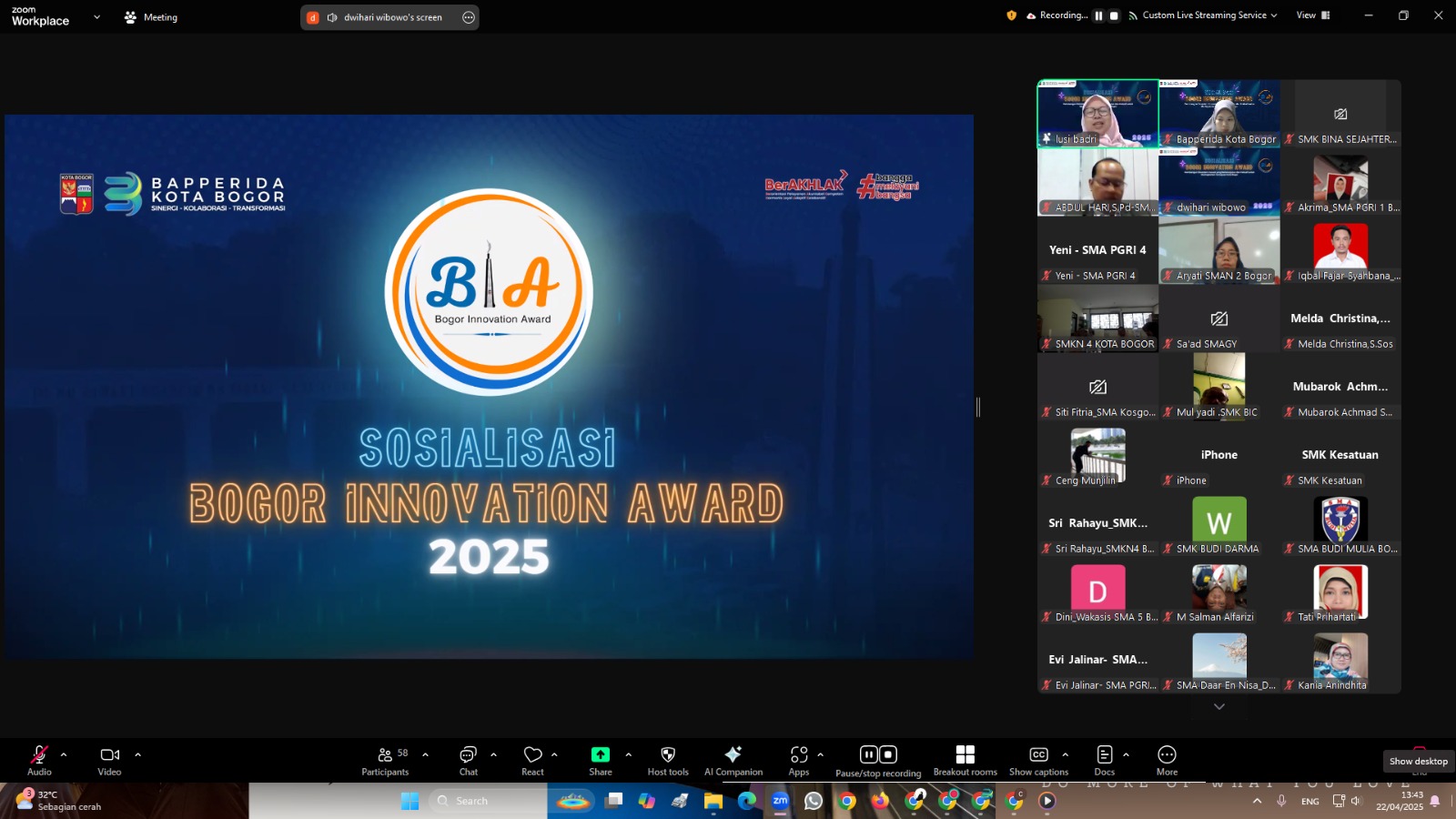This screenshot has width=1456, height=819.
Task: Open the Docs button
Action: [1105, 760]
